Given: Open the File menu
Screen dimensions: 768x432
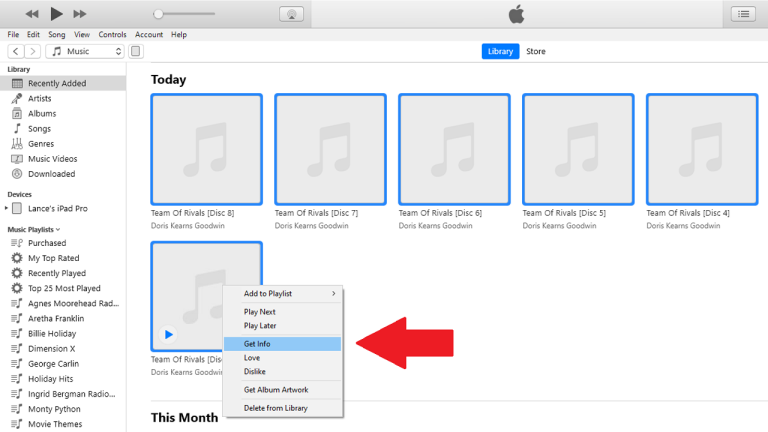Looking at the screenshot, I should [x=13, y=34].
